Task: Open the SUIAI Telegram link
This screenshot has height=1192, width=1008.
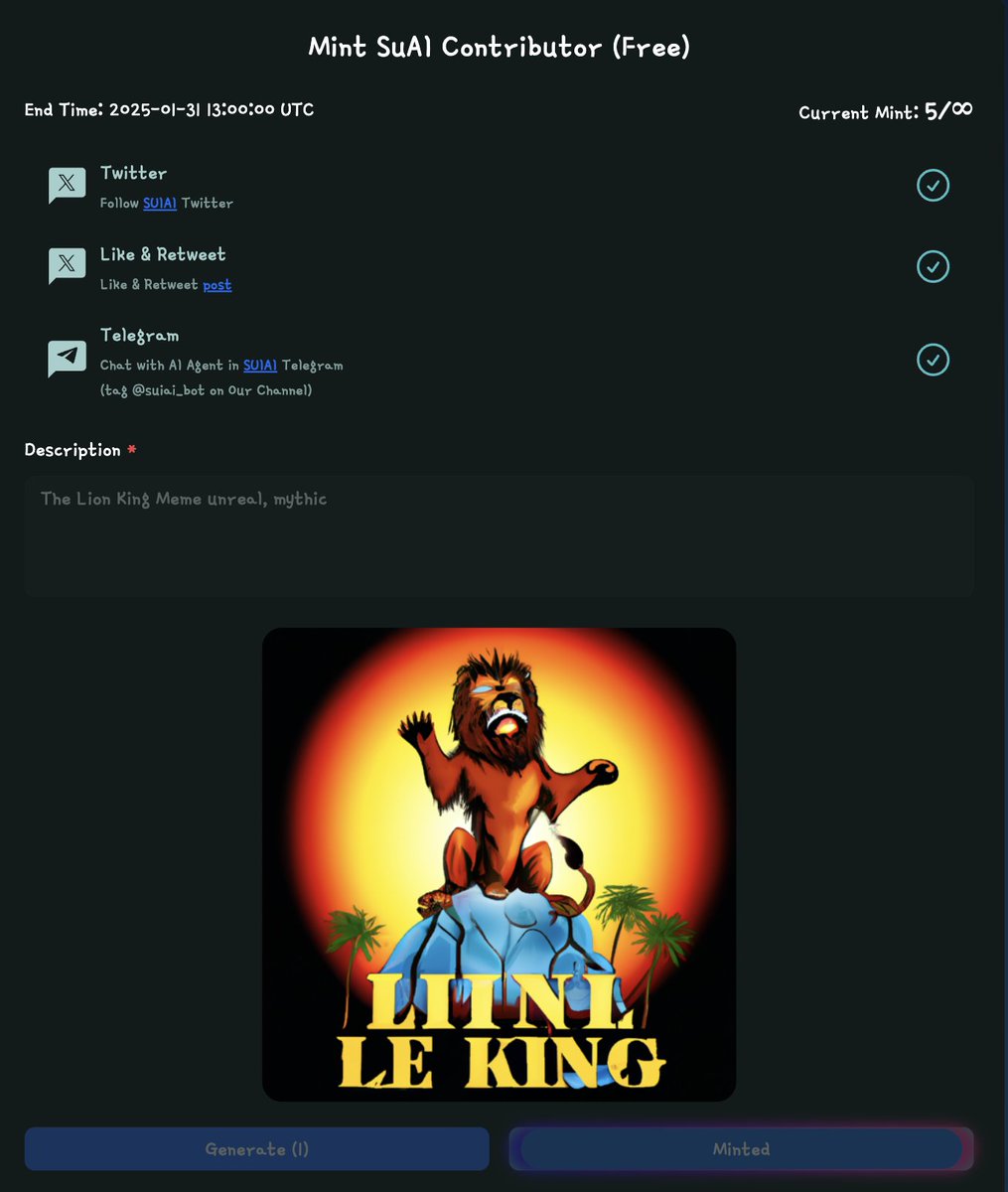Action: pyautogui.click(x=260, y=366)
